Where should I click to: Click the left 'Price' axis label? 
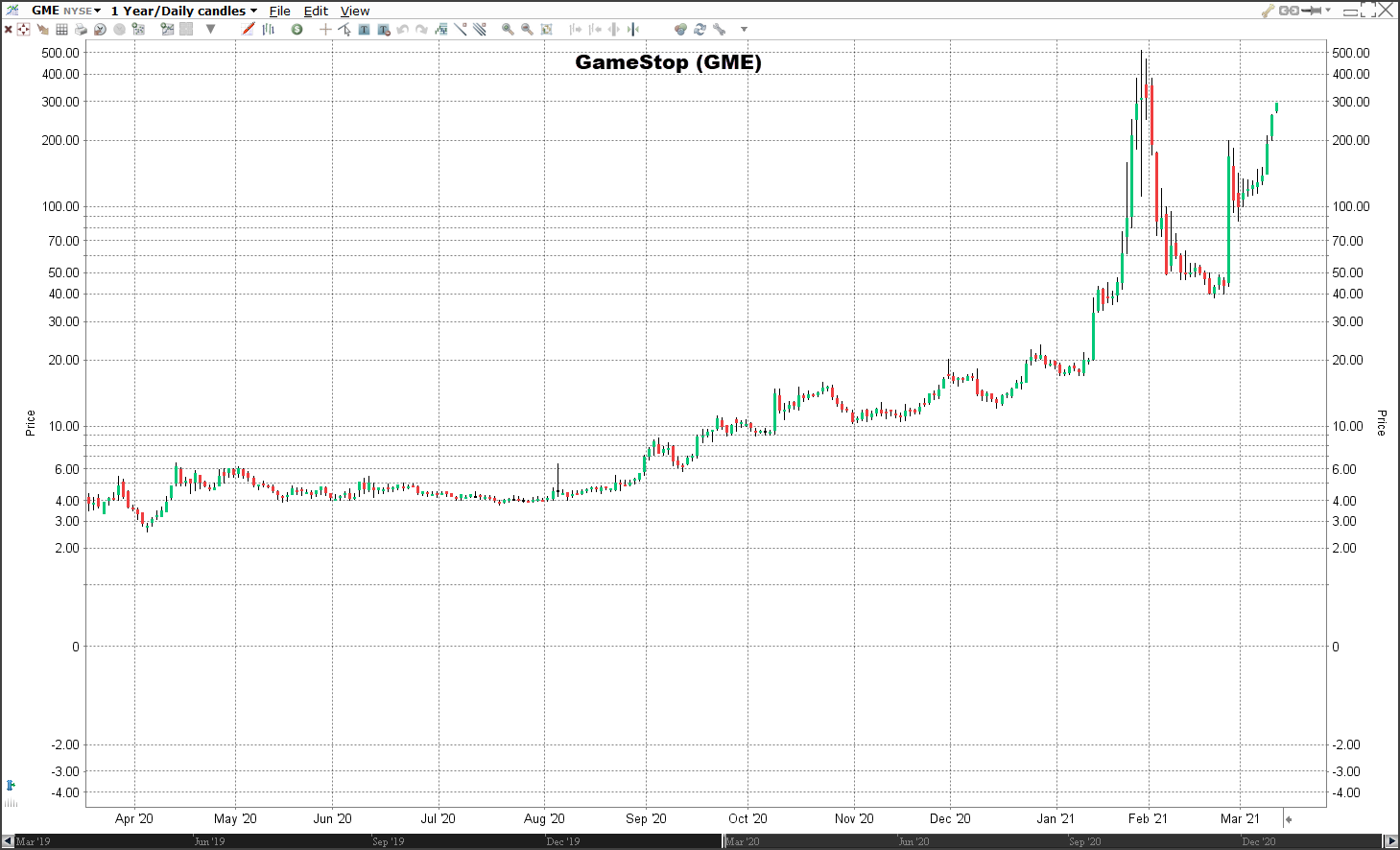point(30,423)
